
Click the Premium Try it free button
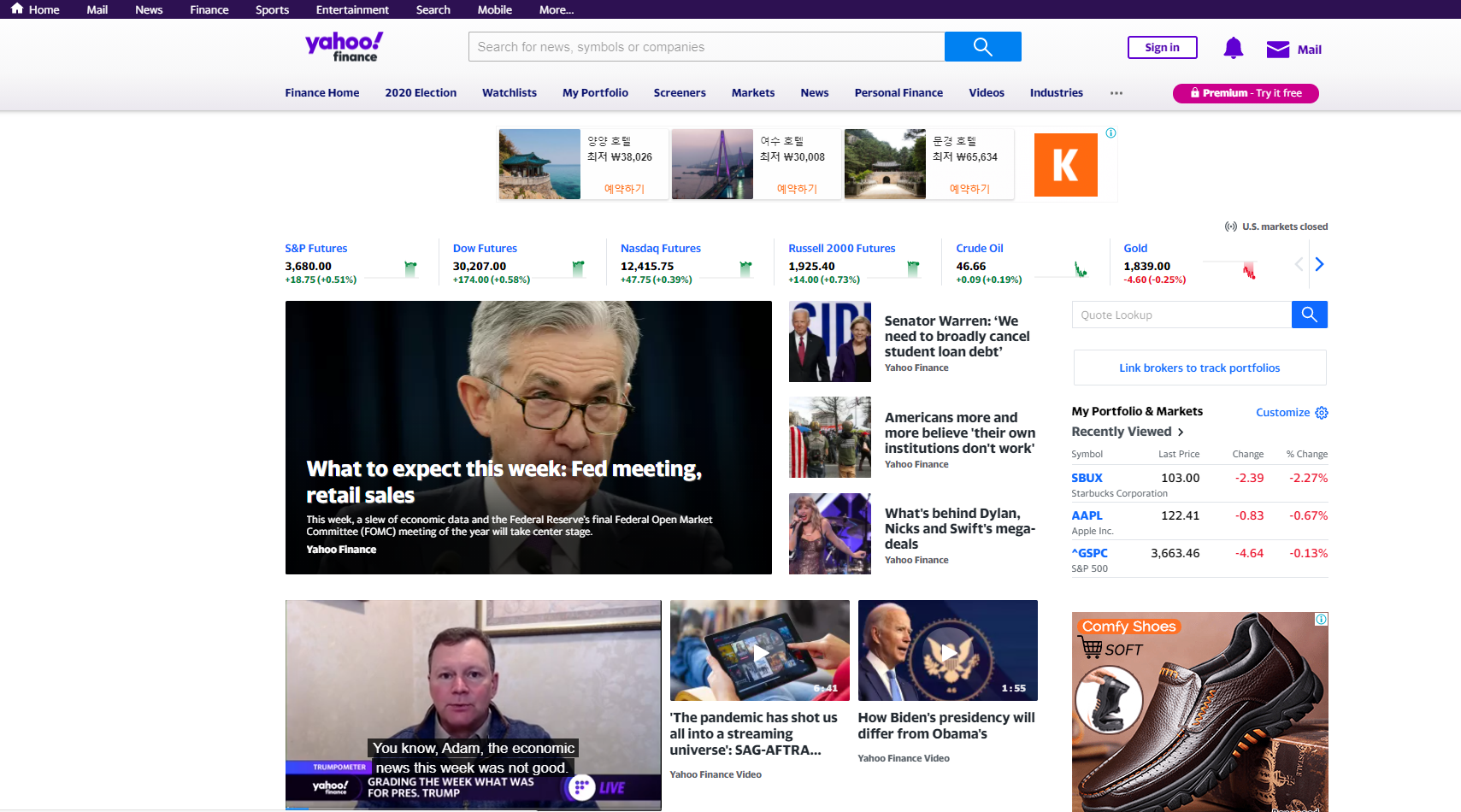click(x=1246, y=93)
